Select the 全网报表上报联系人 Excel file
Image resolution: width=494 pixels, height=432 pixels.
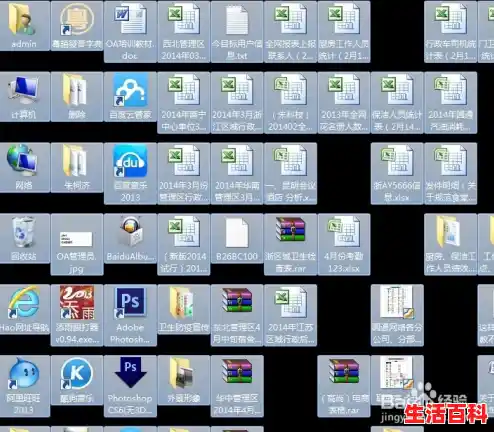(x=290, y=31)
